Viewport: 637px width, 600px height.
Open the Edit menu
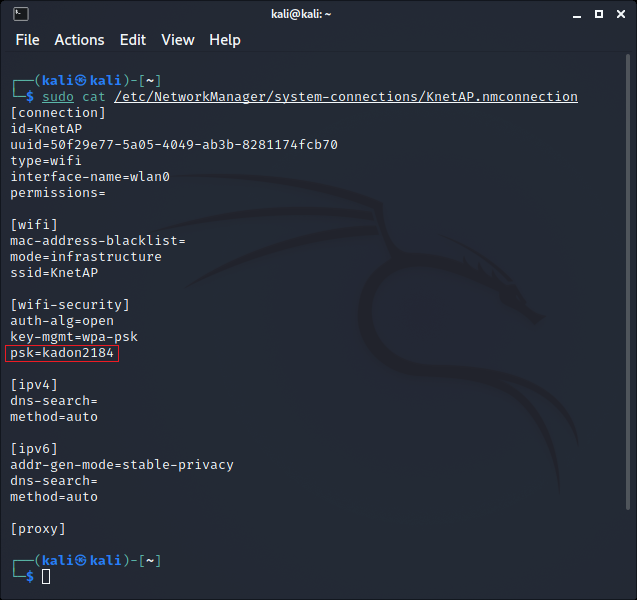pyautogui.click(x=132, y=40)
